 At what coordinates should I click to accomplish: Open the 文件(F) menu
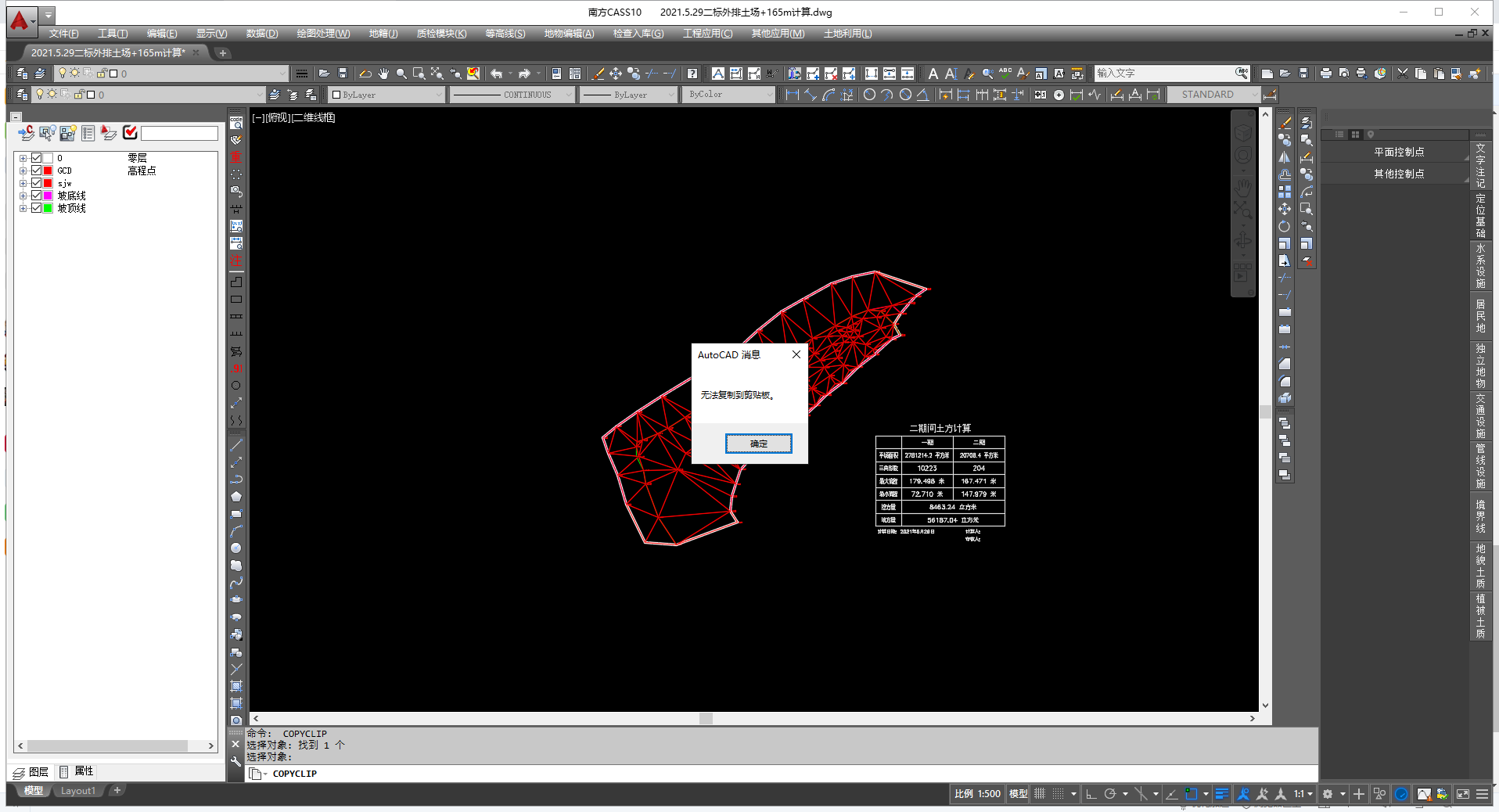(x=63, y=34)
